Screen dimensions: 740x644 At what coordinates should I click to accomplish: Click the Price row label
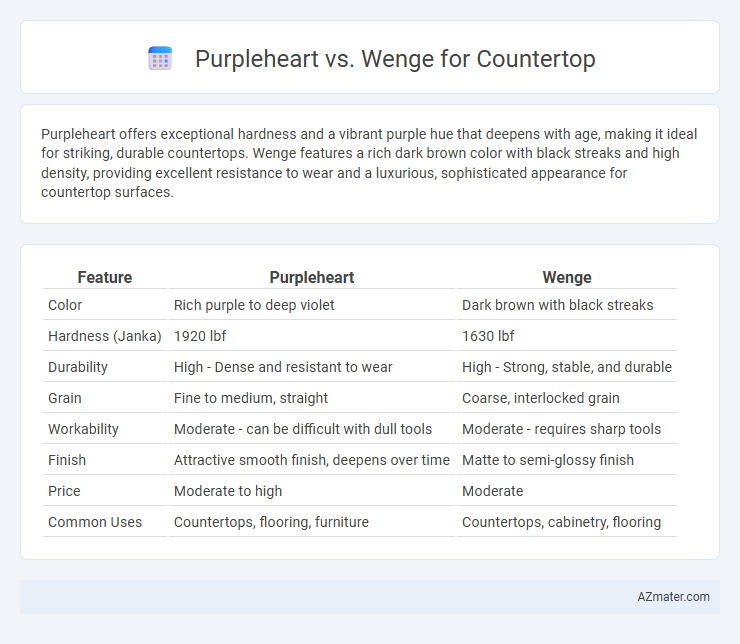point(64,491)
